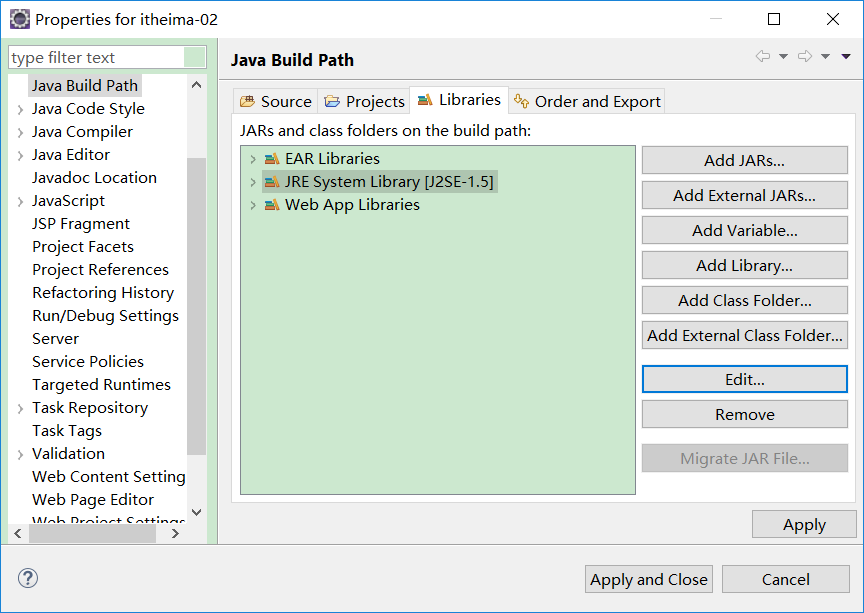Open the view menu triangle icon
This screenshot has width=864, height=613.
[x=846, y=57]
